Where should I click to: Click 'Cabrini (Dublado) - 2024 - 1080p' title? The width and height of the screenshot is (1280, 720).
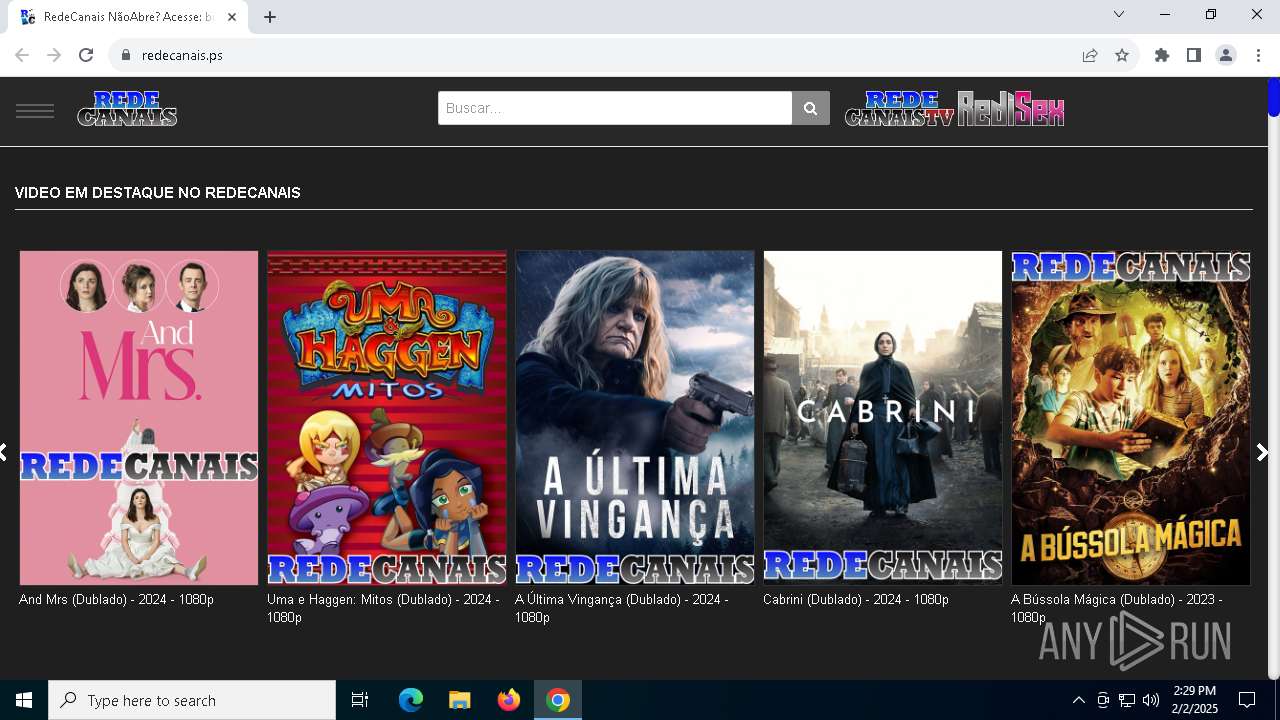tap(856, 599)
